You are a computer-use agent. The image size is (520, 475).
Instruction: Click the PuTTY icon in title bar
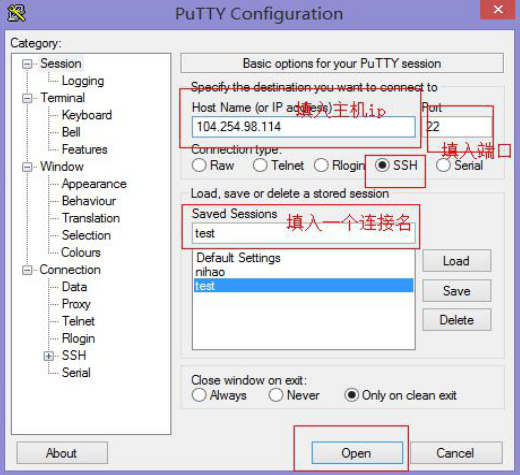(x=16, y=13)
